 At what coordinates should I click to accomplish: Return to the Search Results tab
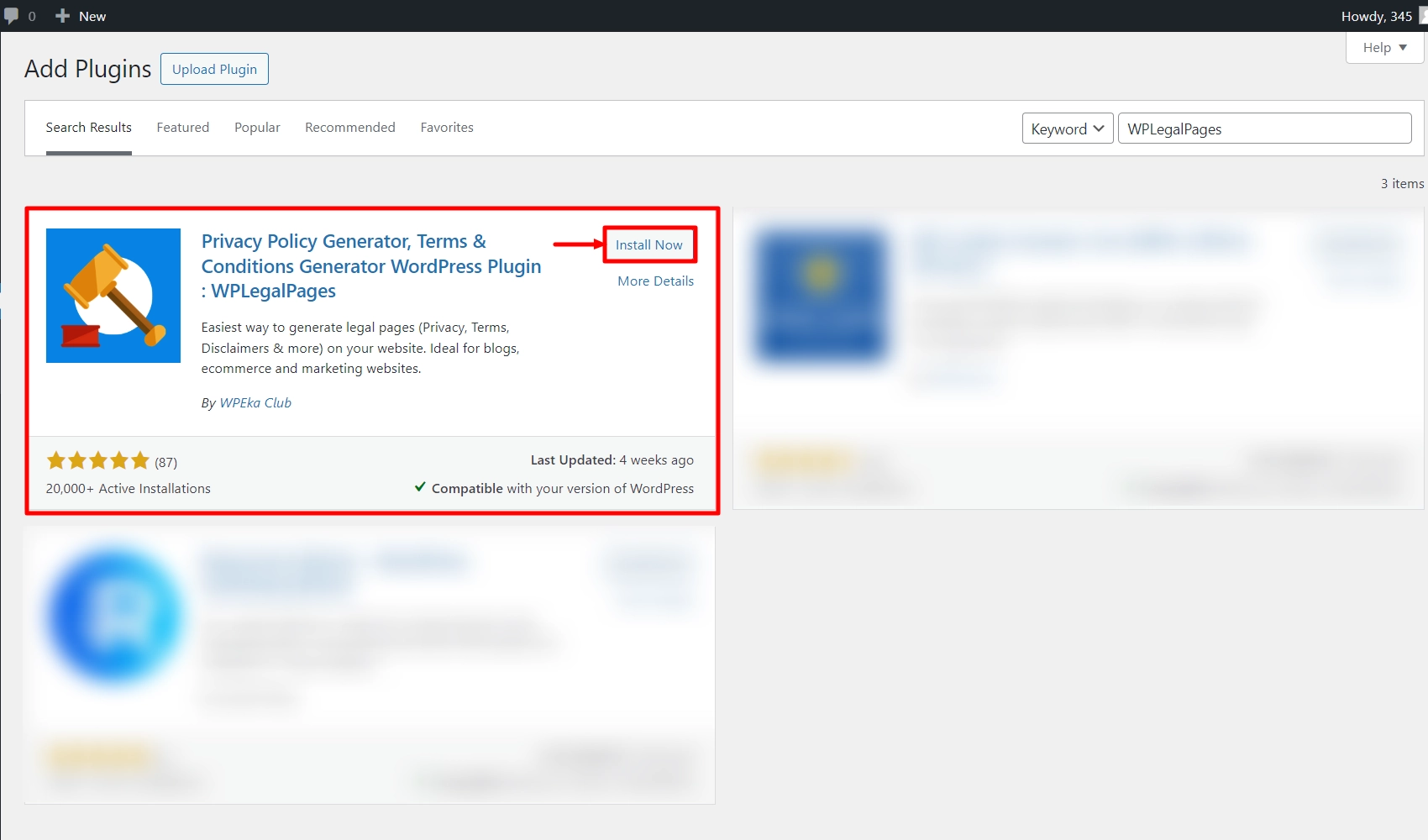pyautogui.click(x=88, y=127)
